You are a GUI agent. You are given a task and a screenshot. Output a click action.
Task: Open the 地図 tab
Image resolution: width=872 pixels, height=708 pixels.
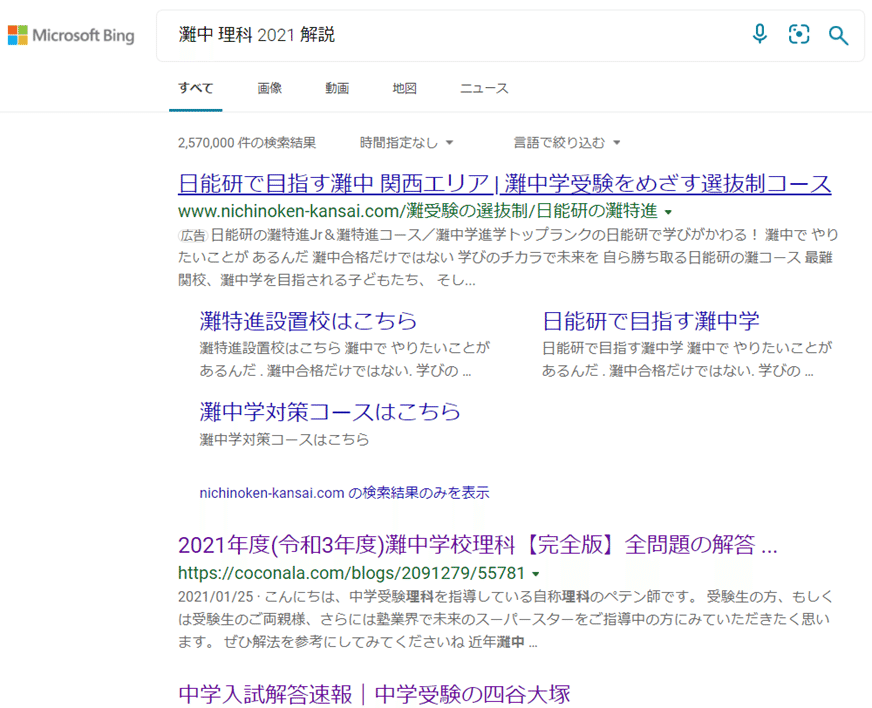[x=404, y=88]
